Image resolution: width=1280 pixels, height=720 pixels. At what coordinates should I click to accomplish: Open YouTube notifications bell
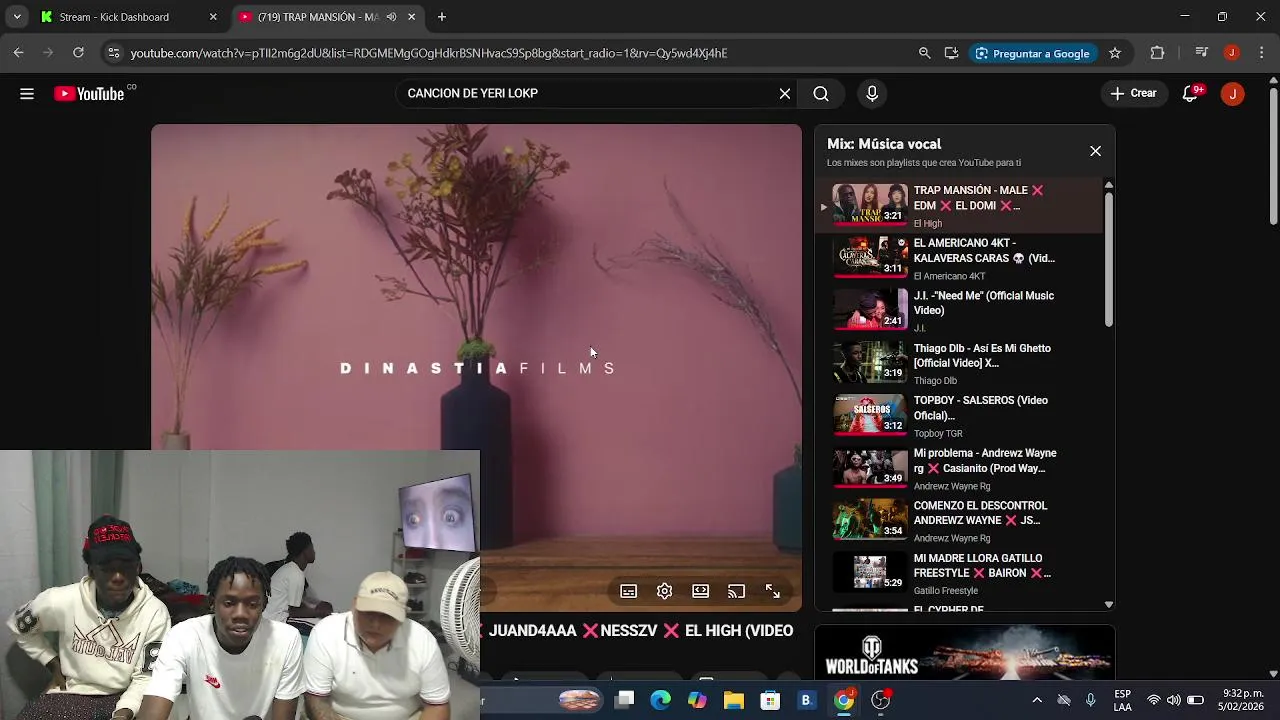(1191, 94)
